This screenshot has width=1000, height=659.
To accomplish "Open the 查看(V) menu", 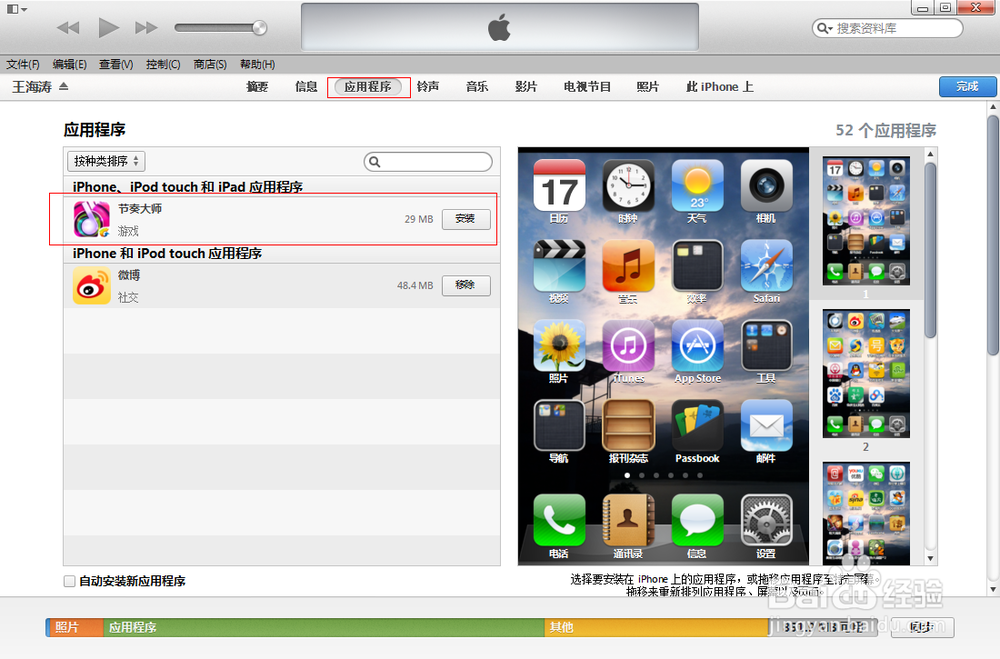I will tap(116, 64).
